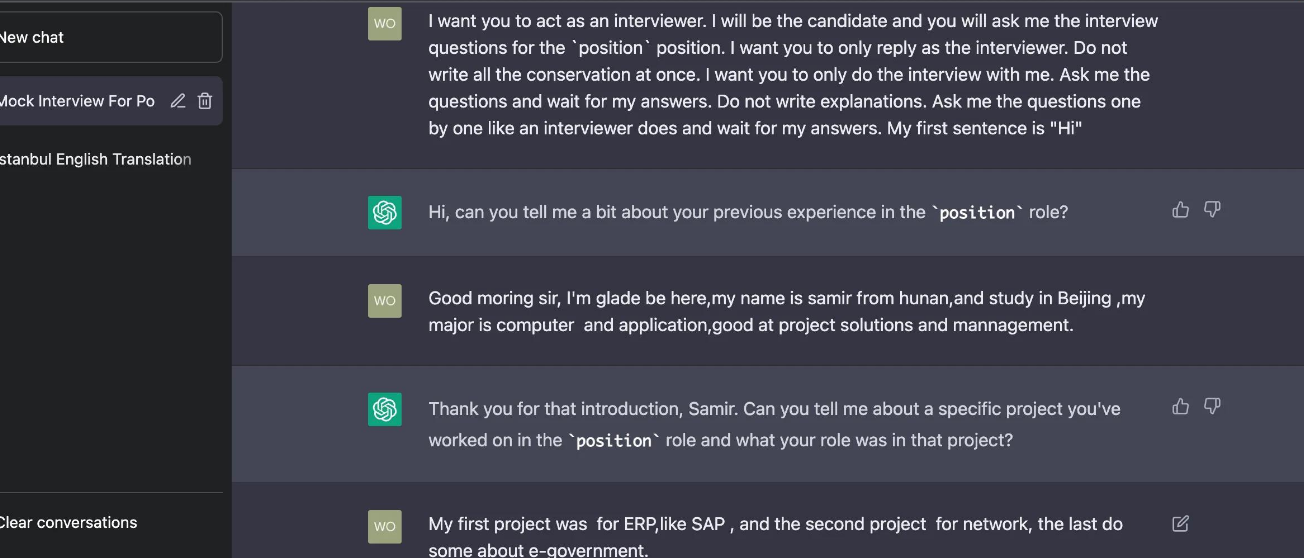The image size is (1304, 558).
Task: Like the 'Thank you for that introduction' reply
Action: coord(1180,407)
